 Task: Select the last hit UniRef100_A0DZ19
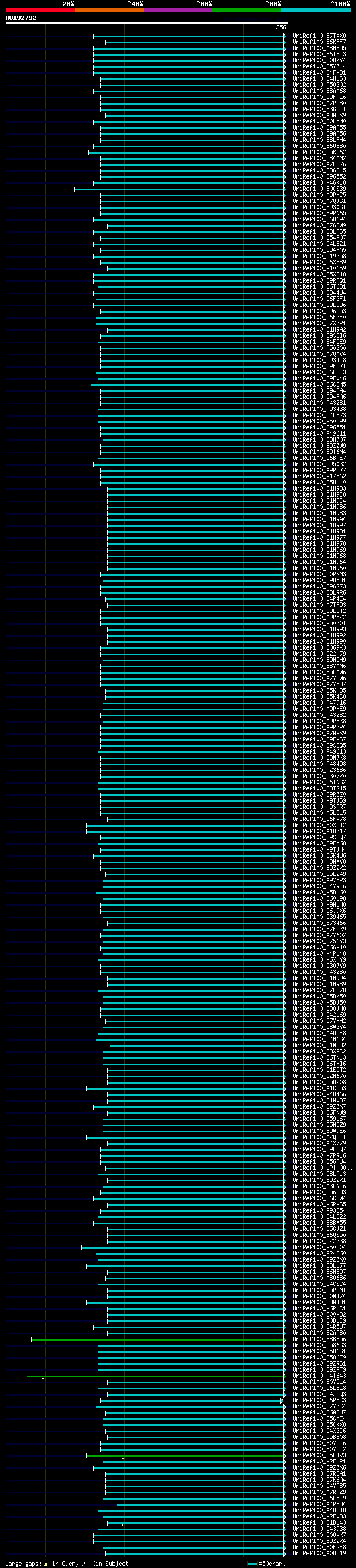[319, 1553]
